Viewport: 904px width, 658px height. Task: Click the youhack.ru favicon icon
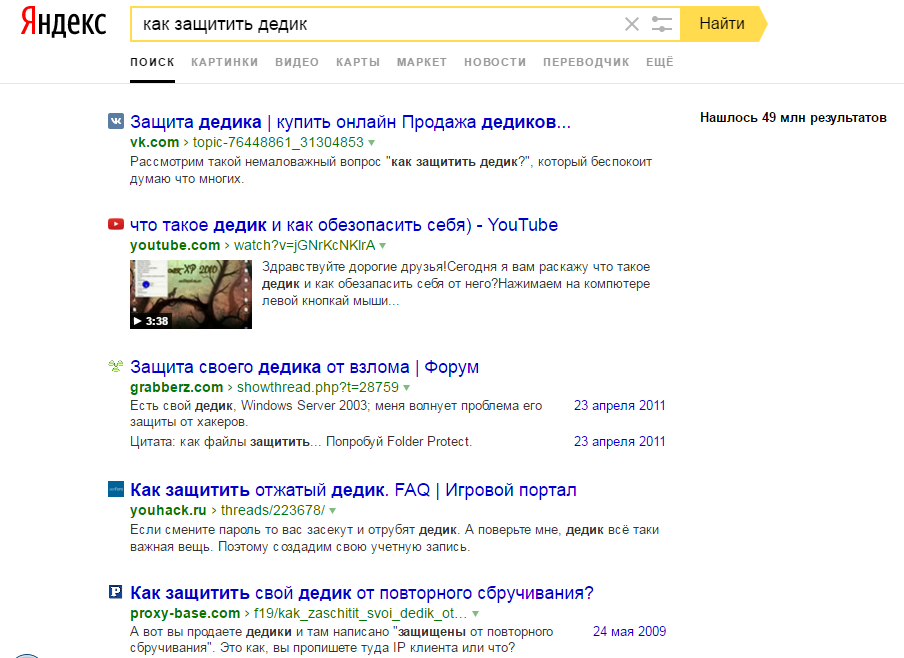(116, 489)
